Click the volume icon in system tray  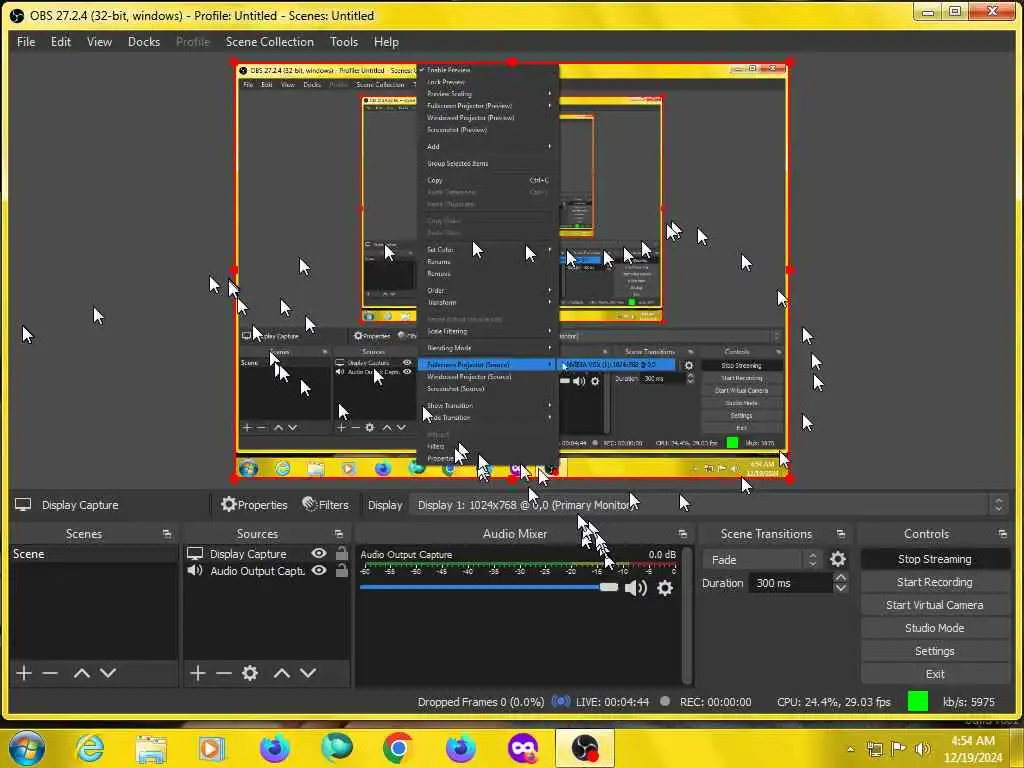[x=922, y=749]
